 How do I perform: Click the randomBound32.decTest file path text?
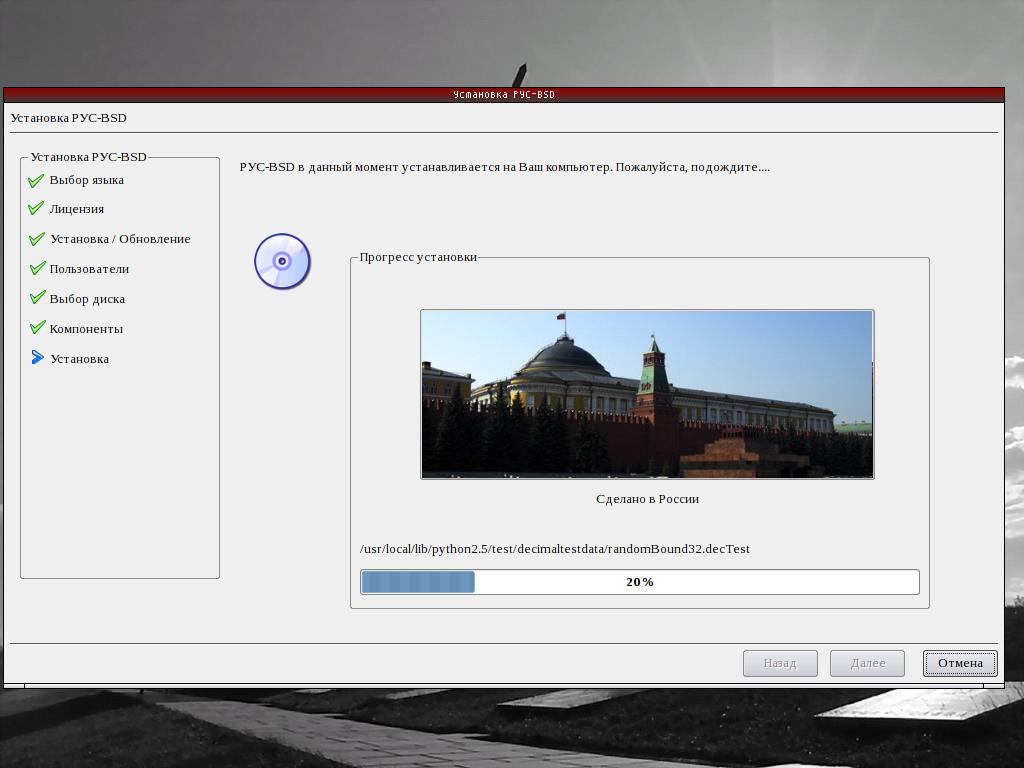click(554, 549)
